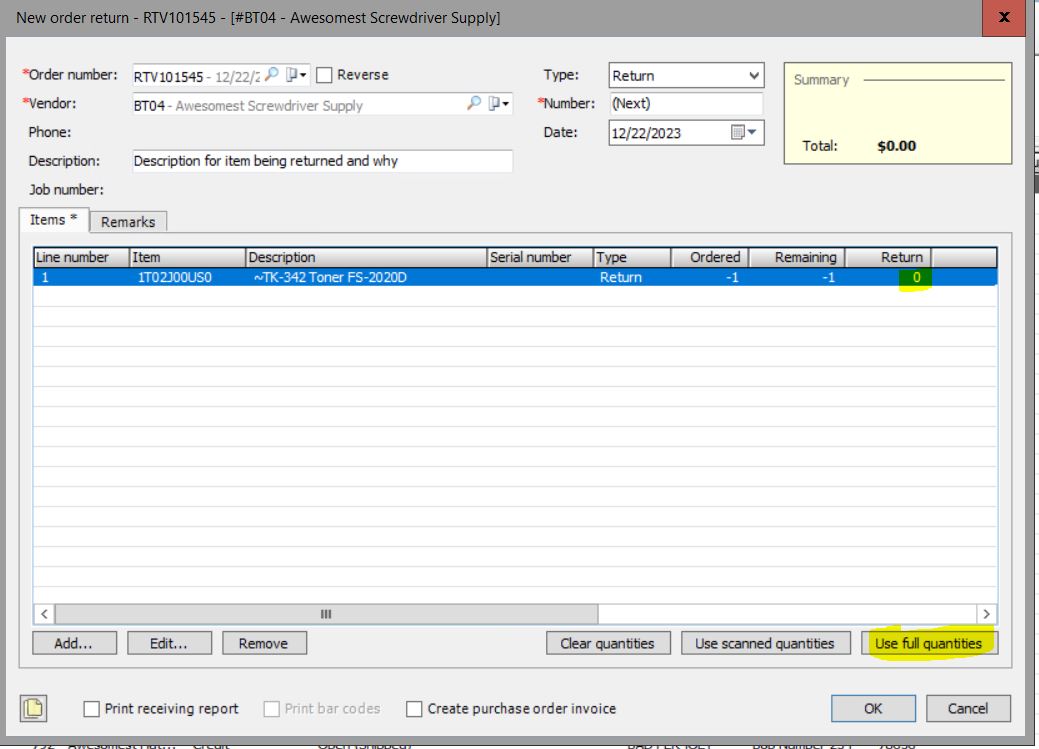Click the grid's left scroll arrow
Viewport: 1039px width, 749px height.
point(44,614)
